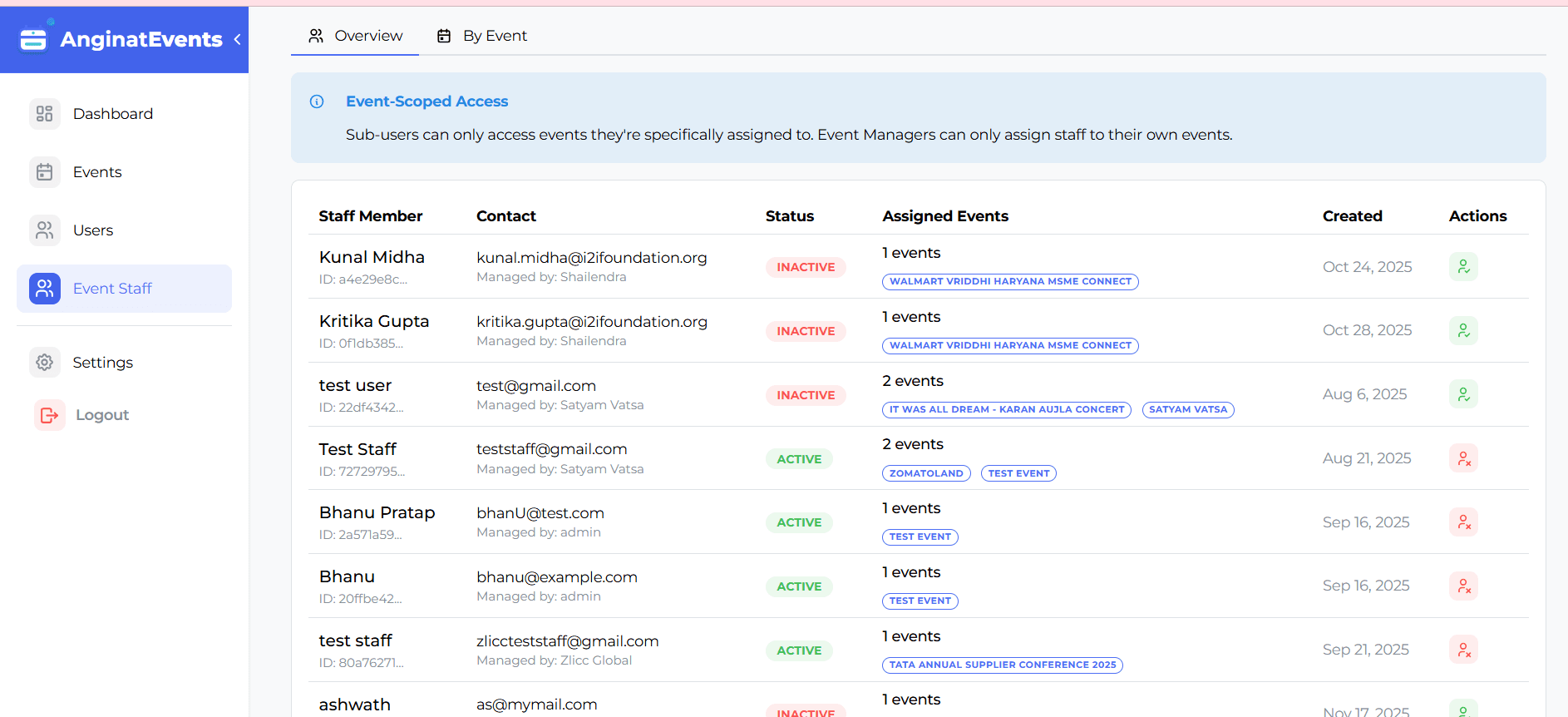Activate Kritika Gupta using green user icon
The image size is (1568, 717).
coord(1463,331)
